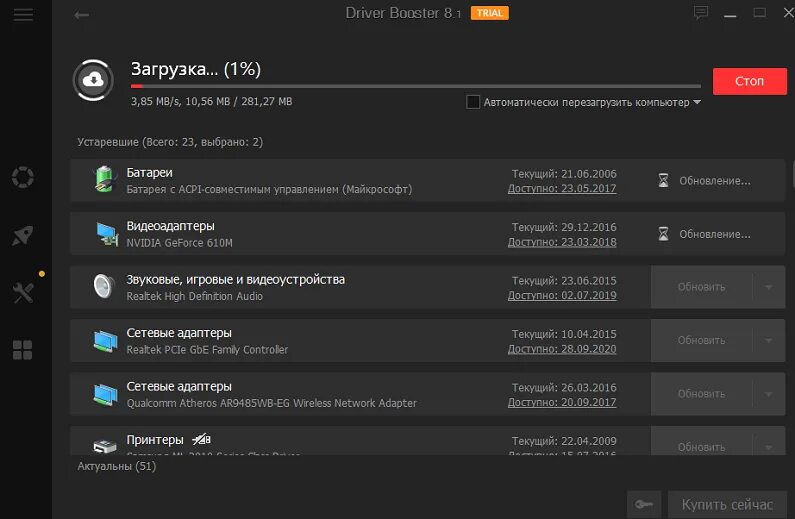Click the license key icon button
The image size is (795, 519).
(644, 504)
